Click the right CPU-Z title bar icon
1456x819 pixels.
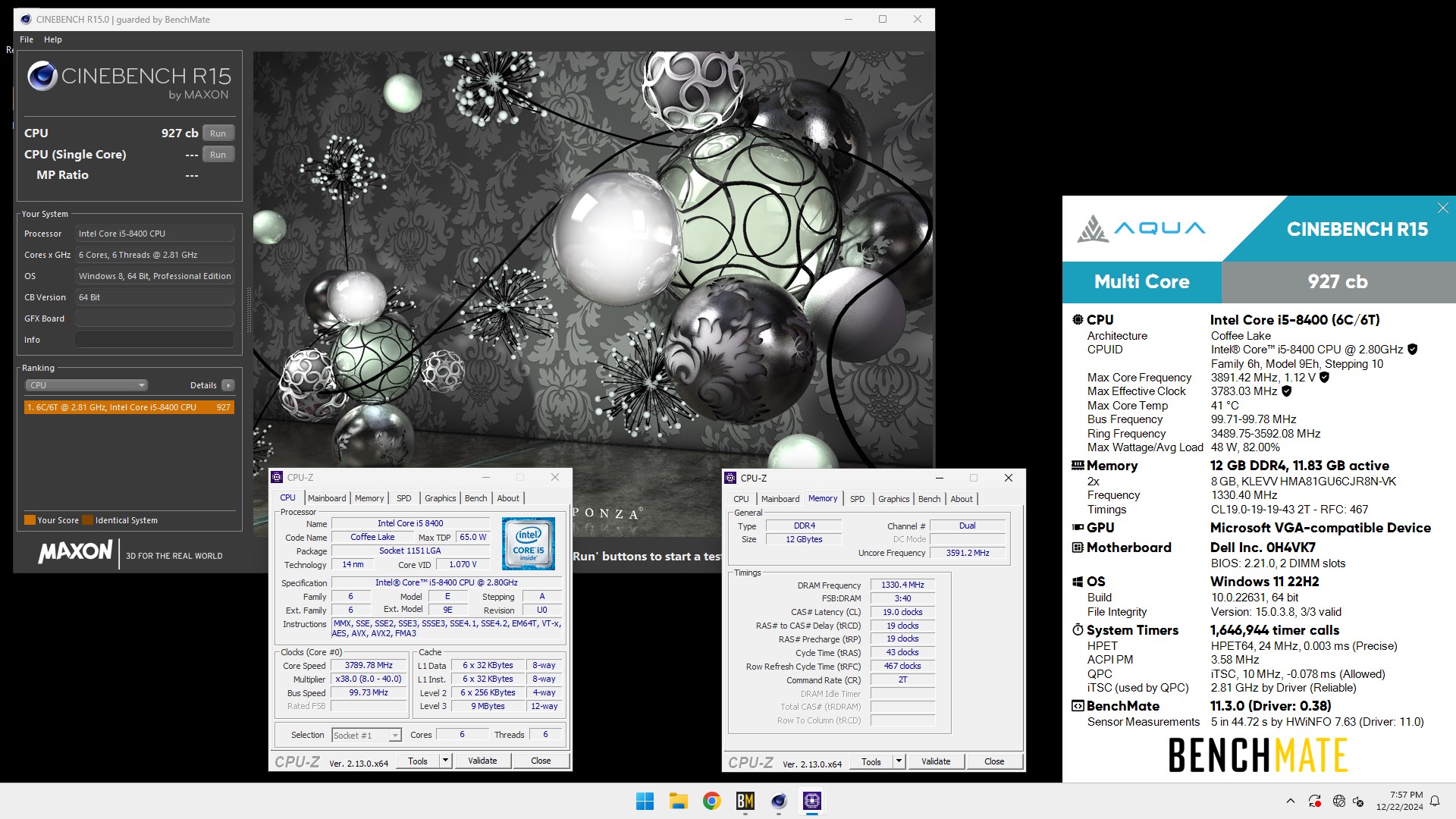coord(731,478)
